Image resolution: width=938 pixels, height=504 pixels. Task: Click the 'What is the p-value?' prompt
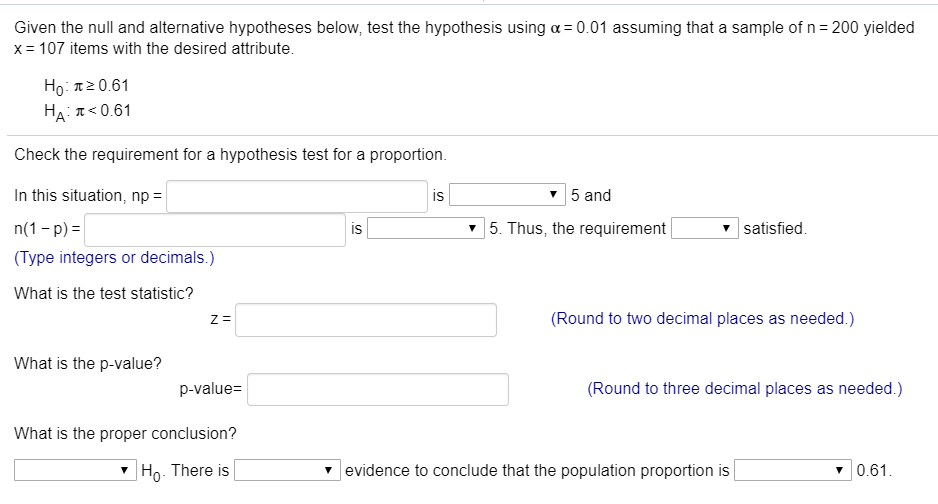(x=88, y=363)
